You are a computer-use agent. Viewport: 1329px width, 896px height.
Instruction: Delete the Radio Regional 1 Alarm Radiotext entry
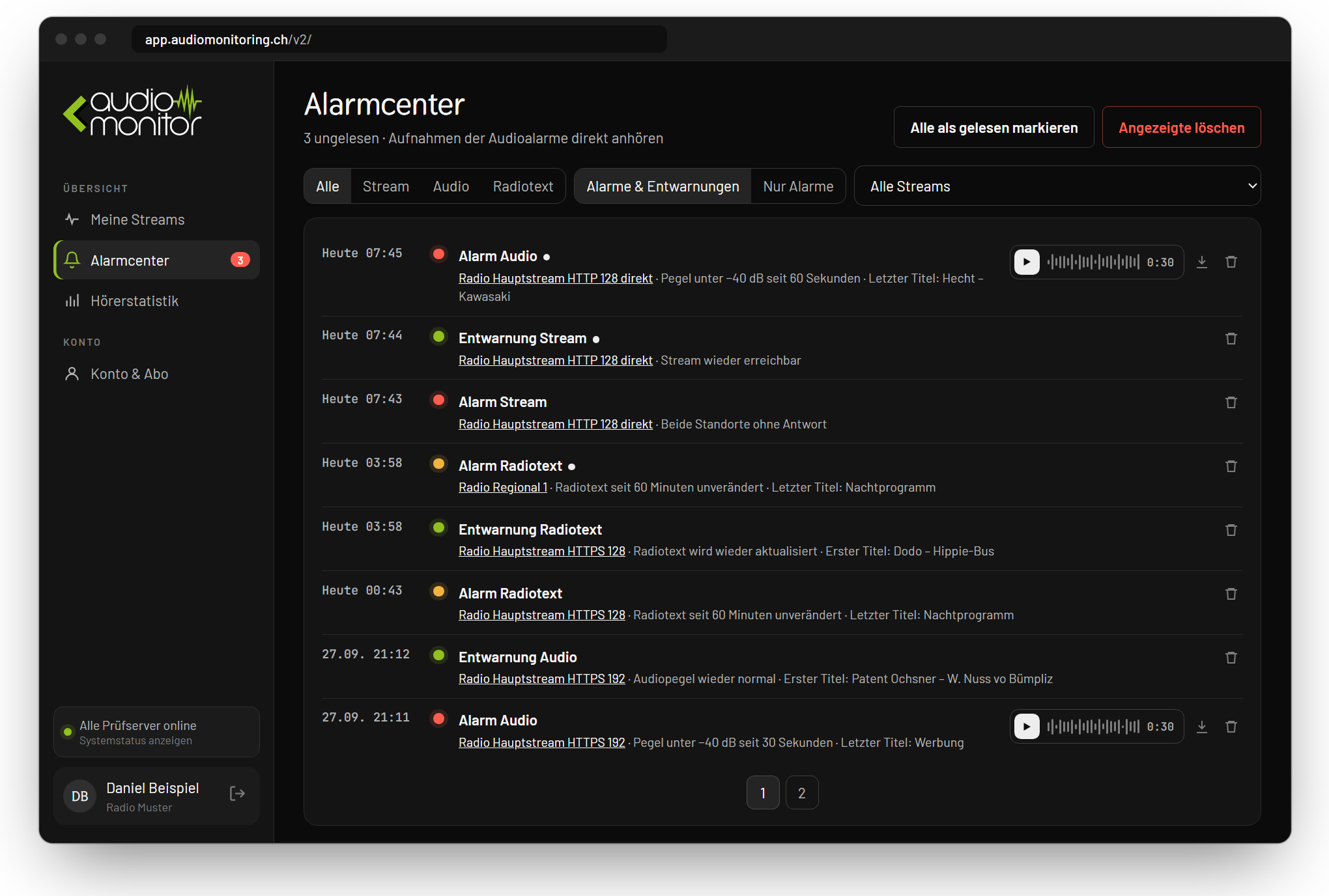click(x=1231, y=467)
